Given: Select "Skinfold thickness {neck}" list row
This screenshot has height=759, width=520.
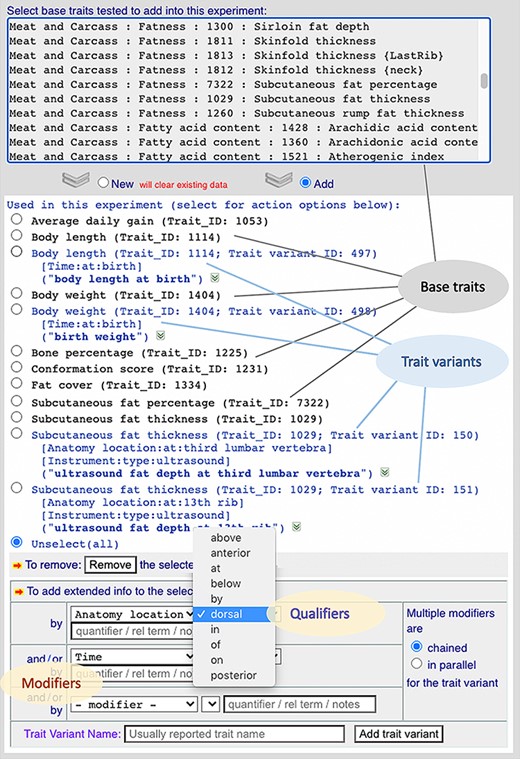Looking at the screenshot, I should point(243,70).
